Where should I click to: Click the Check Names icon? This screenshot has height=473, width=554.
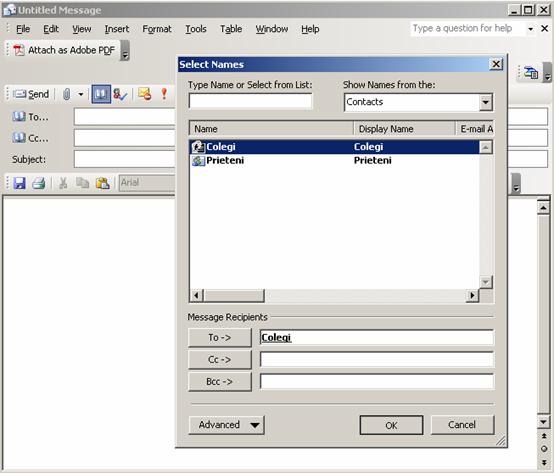coord(120,94)
